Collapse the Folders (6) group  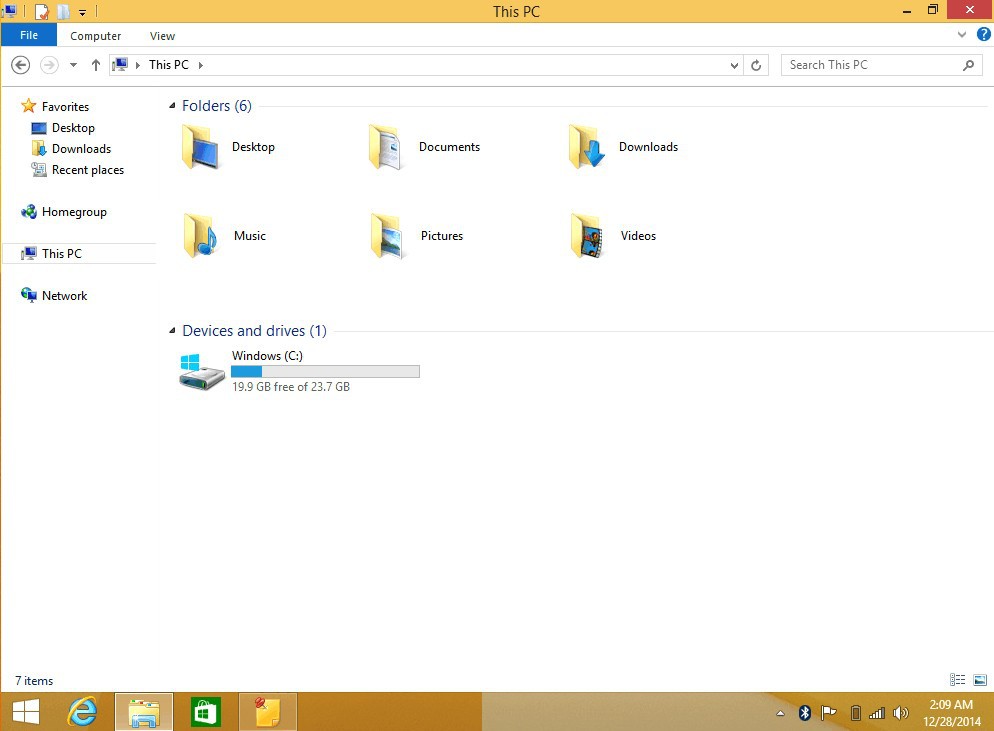click(172, 106)
